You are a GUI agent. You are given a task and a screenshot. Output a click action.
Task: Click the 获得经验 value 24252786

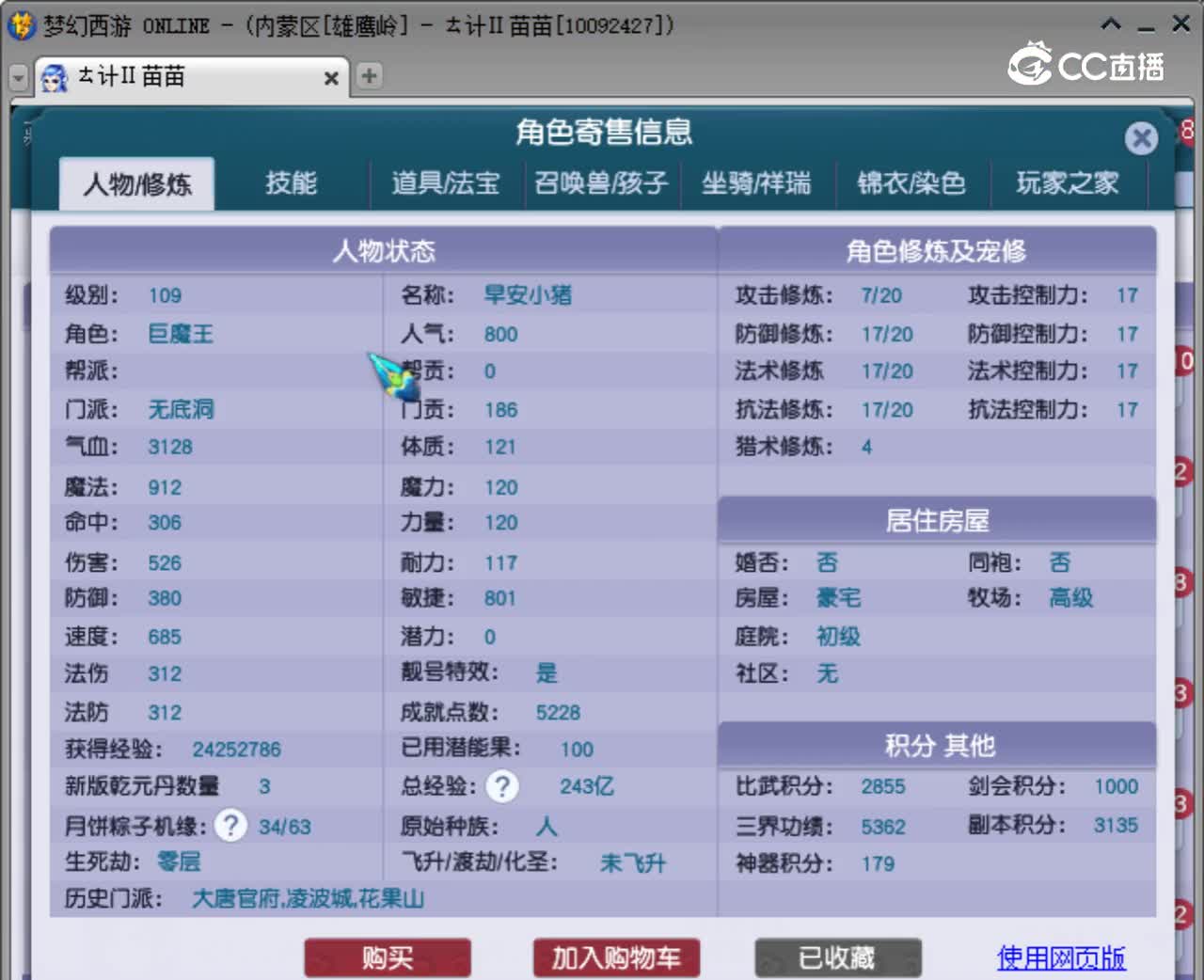click(236, 750)
